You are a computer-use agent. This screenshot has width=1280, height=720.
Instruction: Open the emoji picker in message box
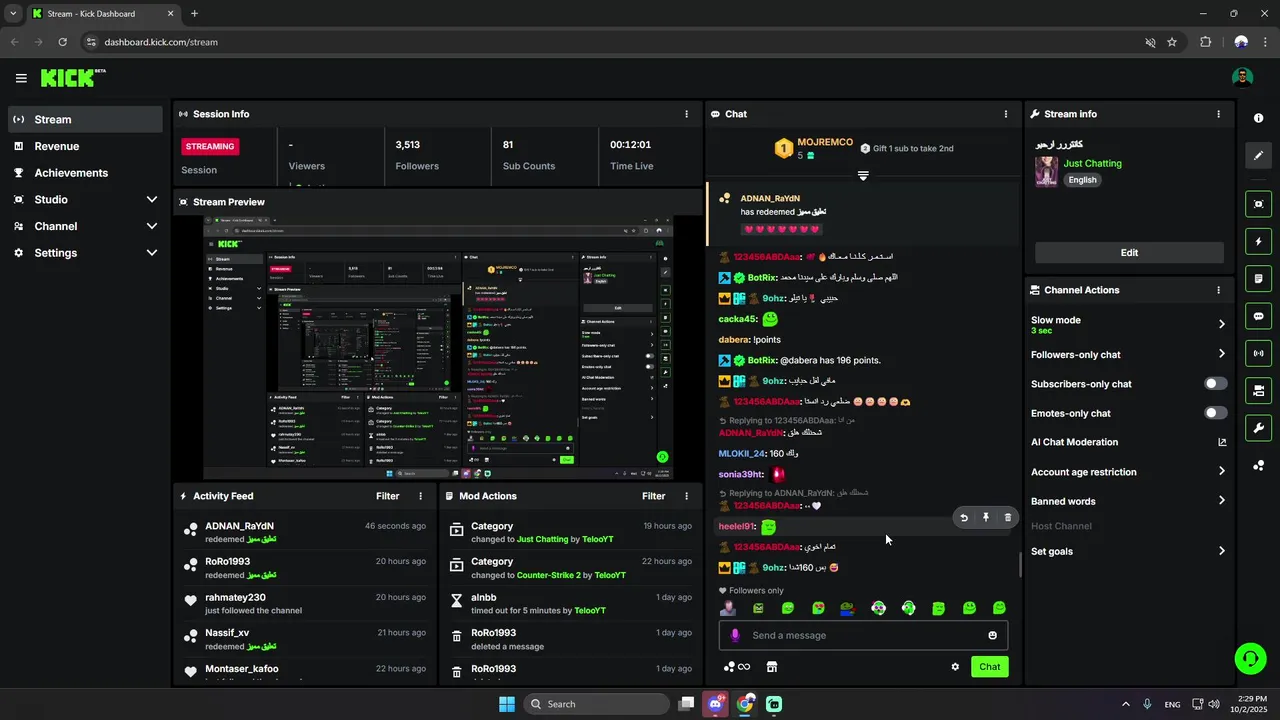[x=992, y=635]
